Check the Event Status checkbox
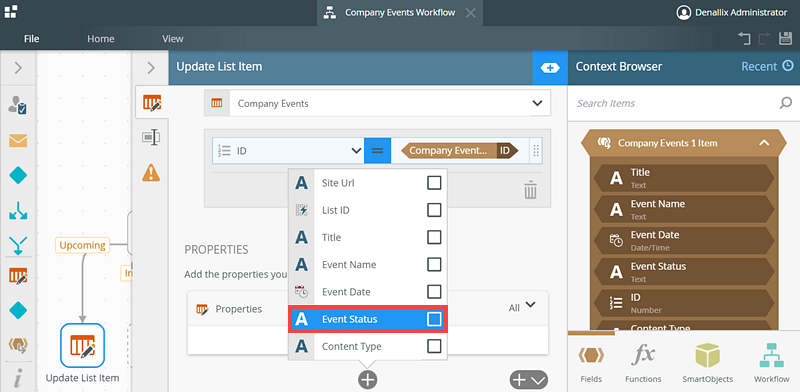The image size is (800, 392). [x=434, y=319]
